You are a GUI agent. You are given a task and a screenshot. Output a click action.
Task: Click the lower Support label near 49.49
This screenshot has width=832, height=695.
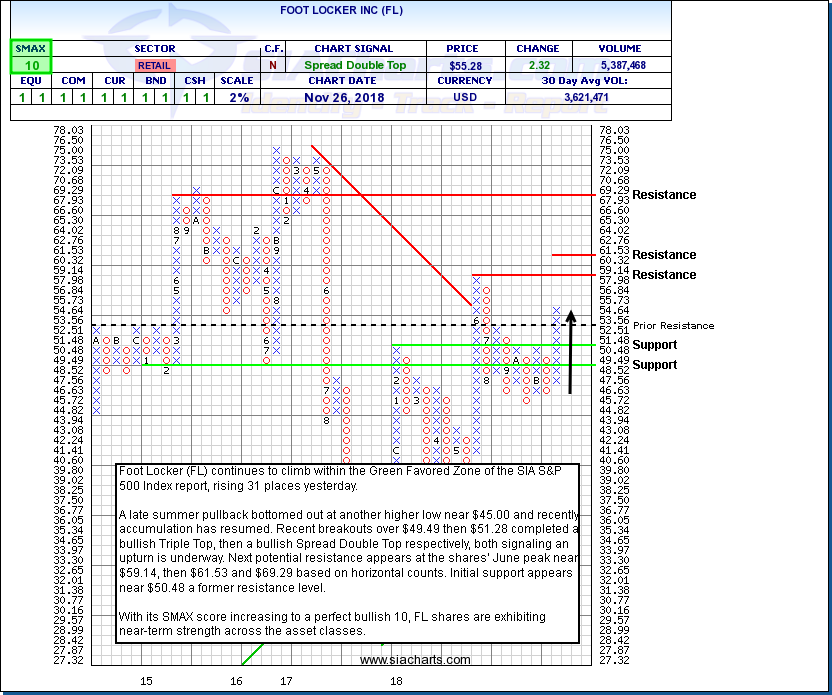pyautogui.click(x=654, y=365)
